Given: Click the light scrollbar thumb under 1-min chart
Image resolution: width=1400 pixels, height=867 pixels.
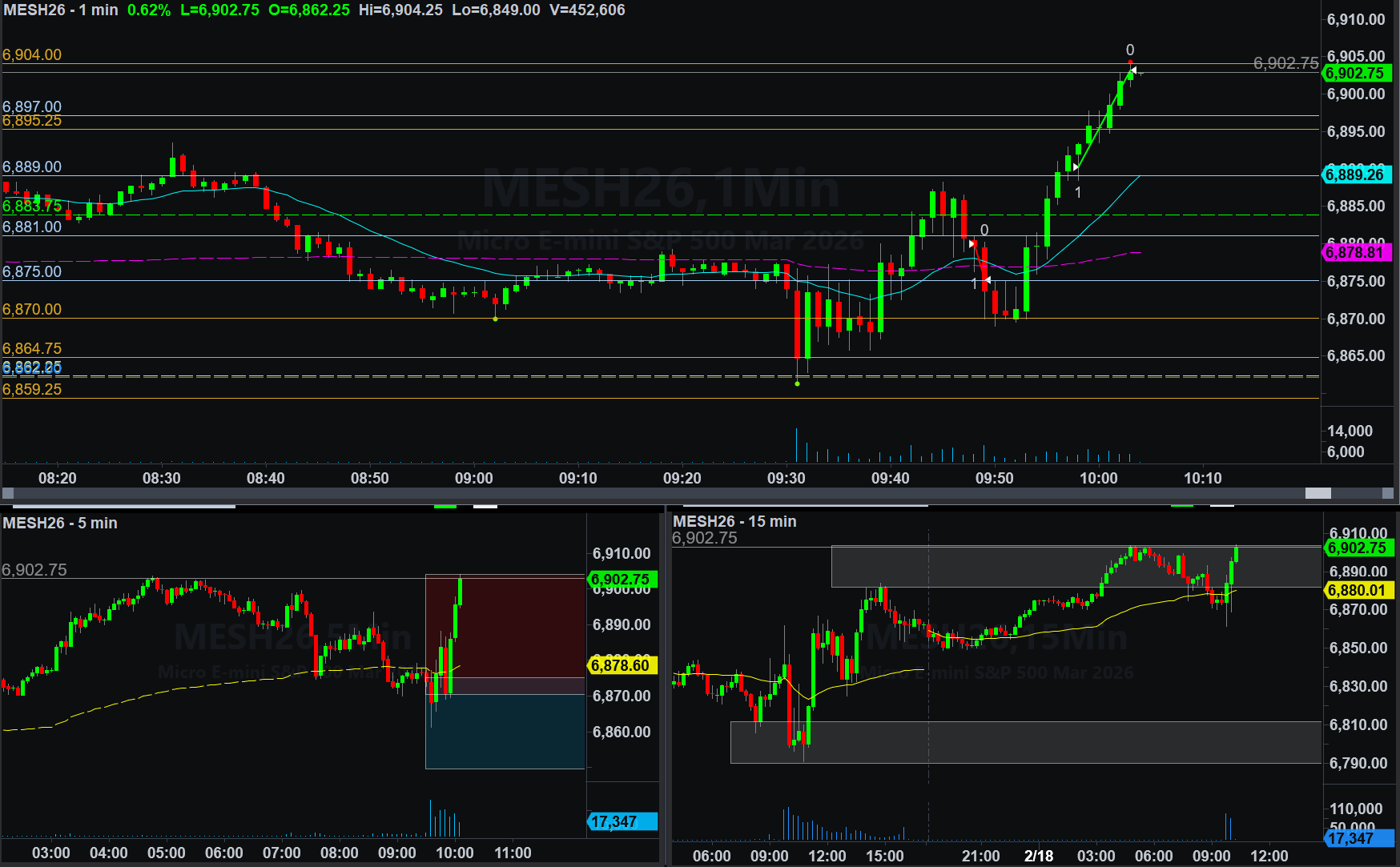Looking at the screenshot, I should point(1318,493).
